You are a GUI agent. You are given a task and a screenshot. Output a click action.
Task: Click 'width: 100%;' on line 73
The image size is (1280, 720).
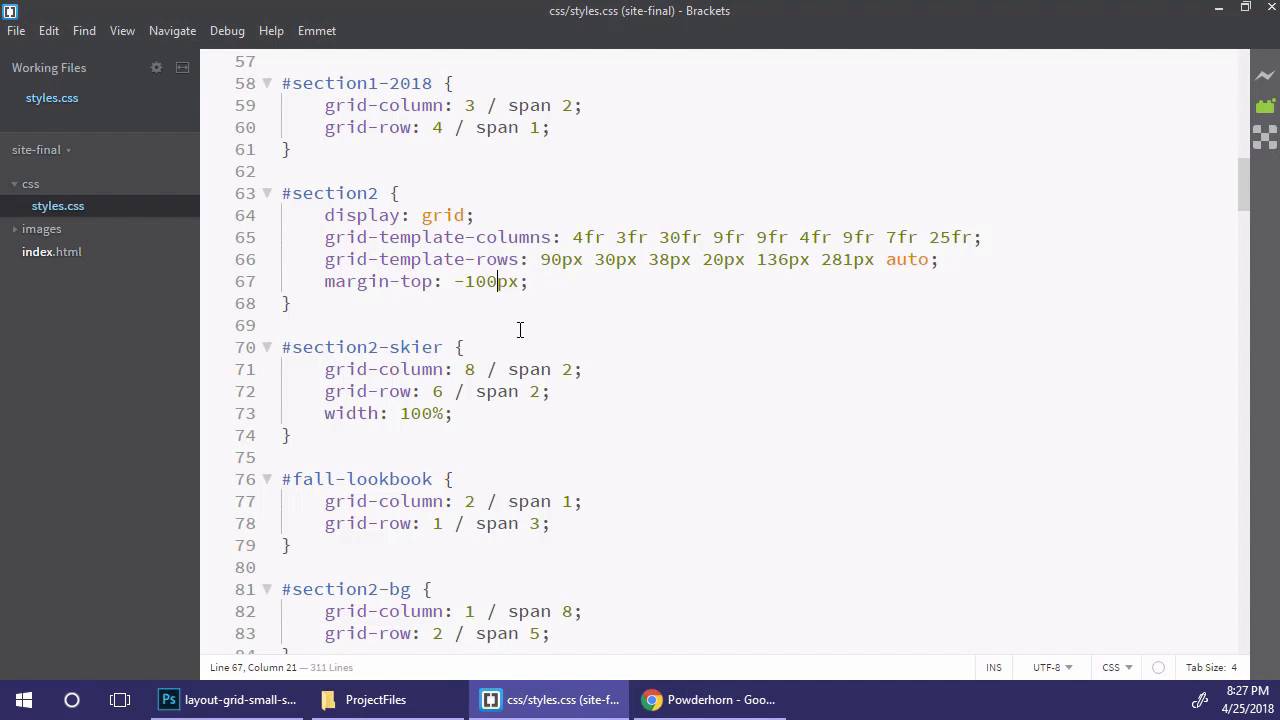click(388, 413)
